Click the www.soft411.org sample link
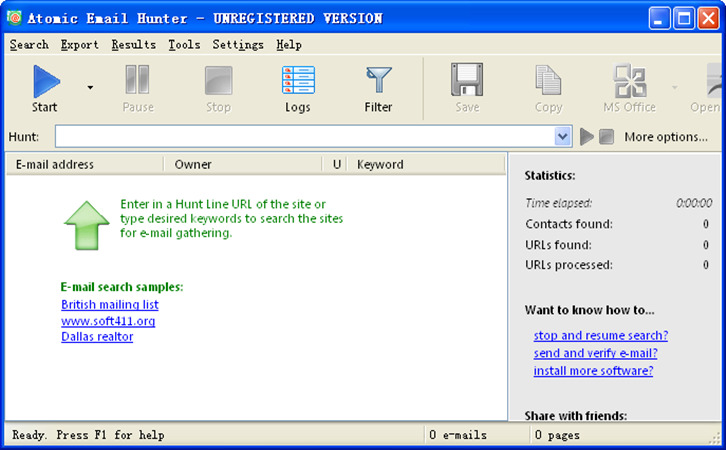This screenshot has width=726, height=450. (108, 321)
